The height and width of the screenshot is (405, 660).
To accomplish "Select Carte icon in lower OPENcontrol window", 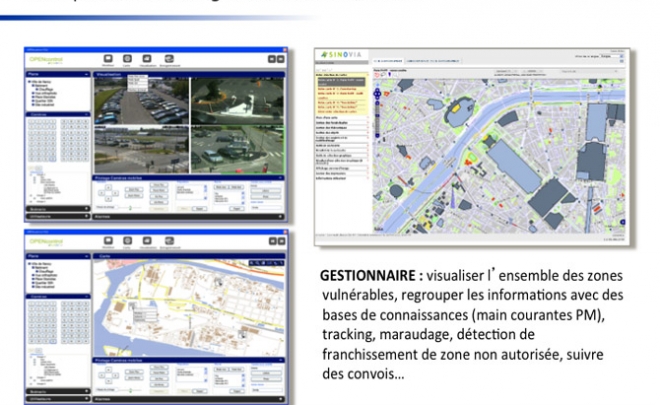I will click(x=127, y=241).
